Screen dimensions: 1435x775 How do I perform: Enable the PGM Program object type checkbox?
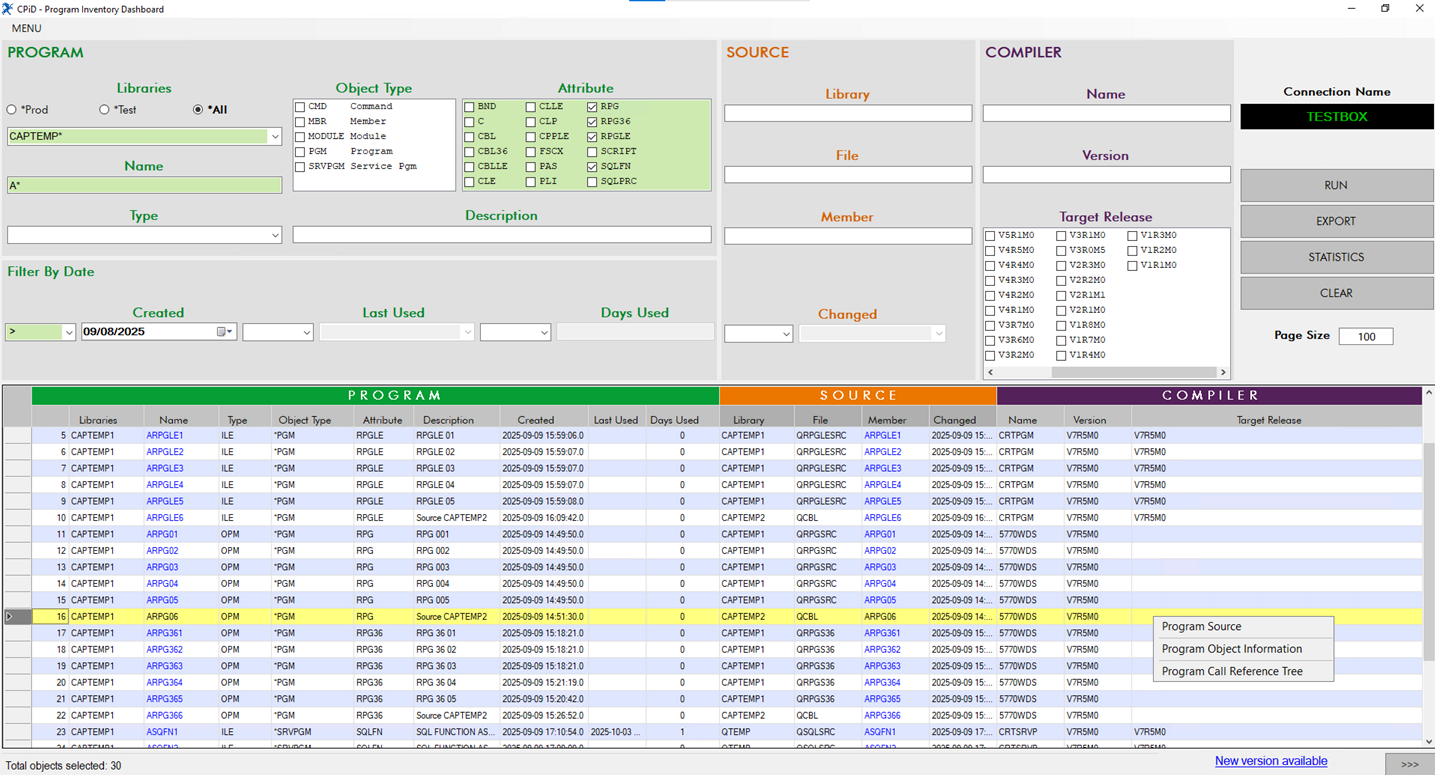pos(300,152)
